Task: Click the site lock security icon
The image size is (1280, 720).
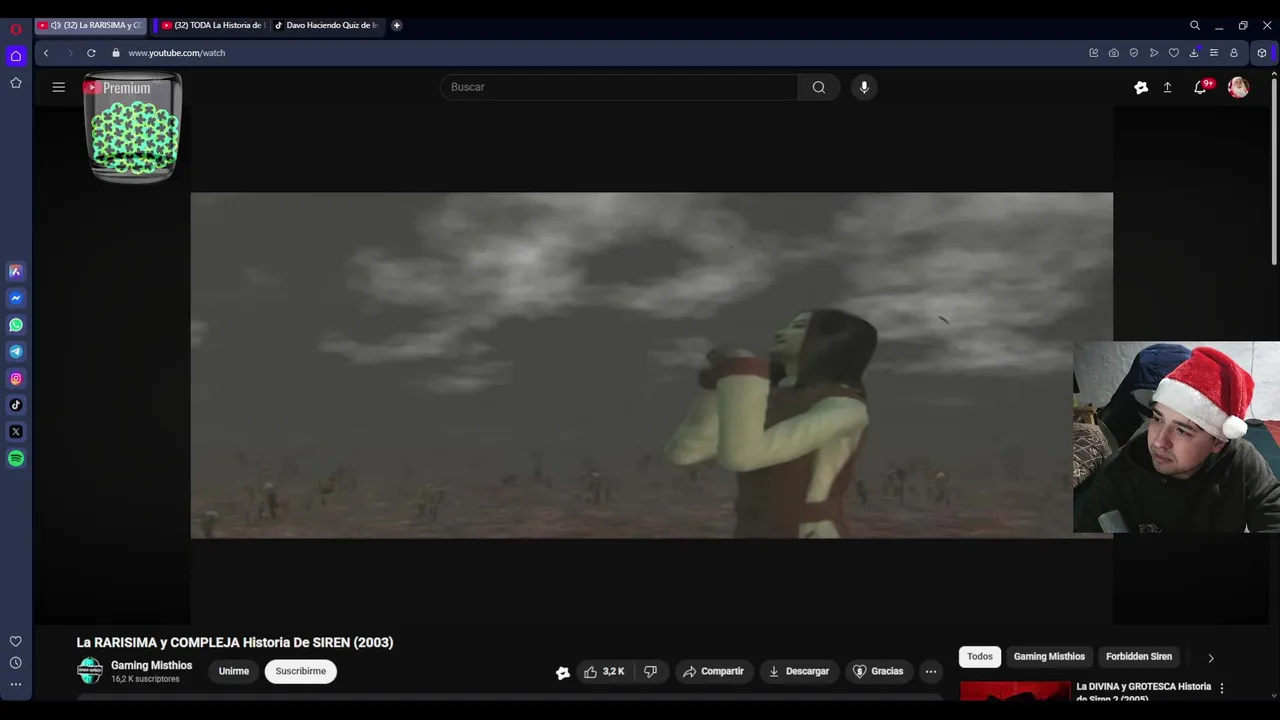Action: [x=116, y=53]
